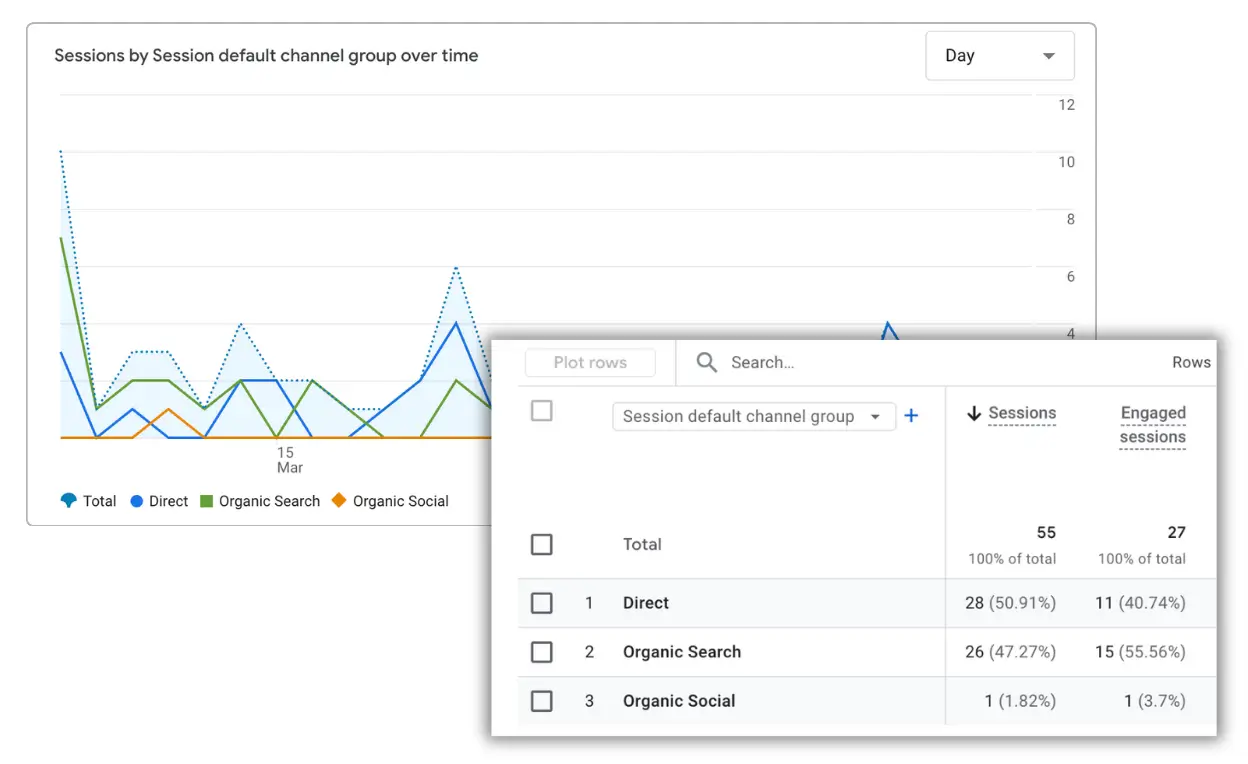Click the Organic Social row label

click(678, 701)
